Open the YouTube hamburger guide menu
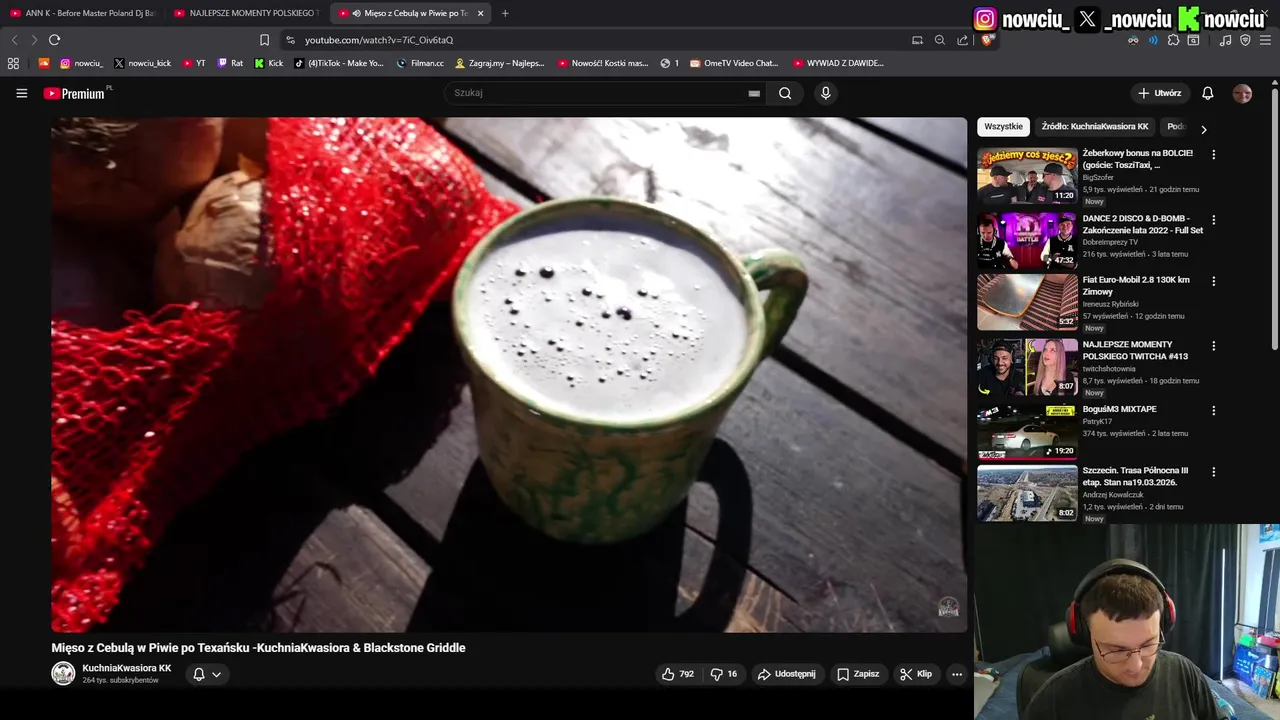The image size is (1280, 720). (21, 93)
